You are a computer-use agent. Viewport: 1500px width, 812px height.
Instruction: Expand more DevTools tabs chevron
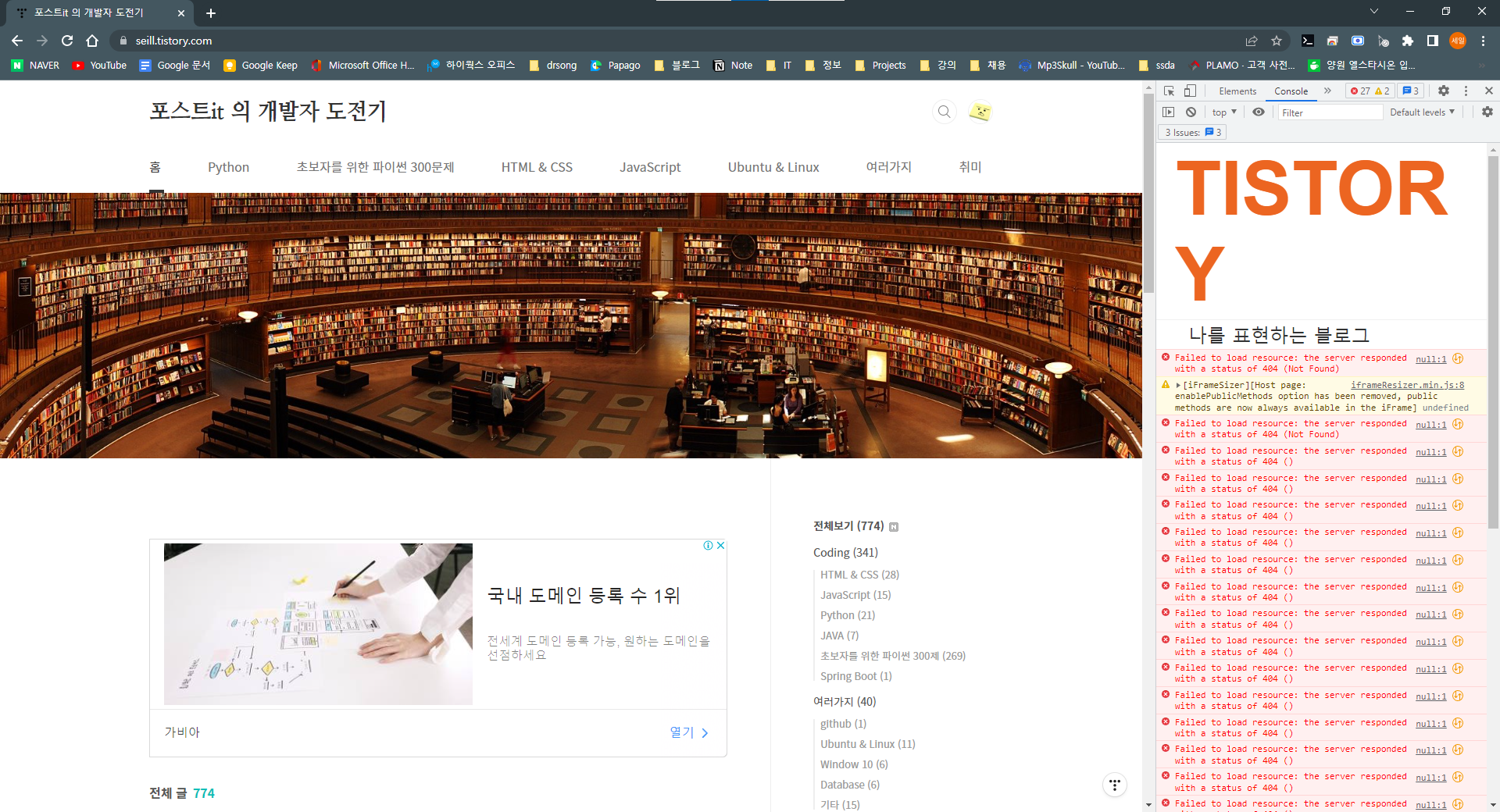pos(1327,91)
